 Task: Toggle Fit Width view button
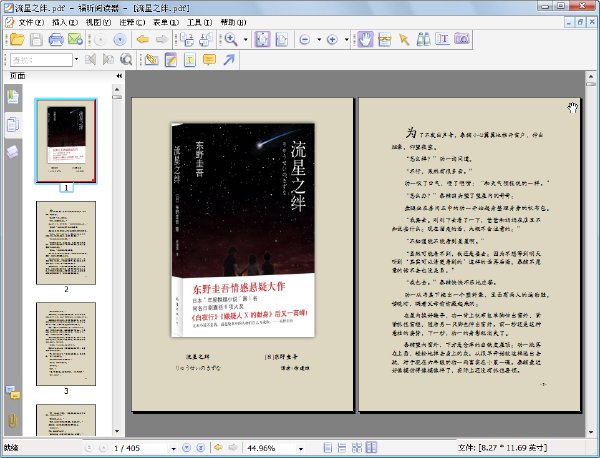(281, 39)
